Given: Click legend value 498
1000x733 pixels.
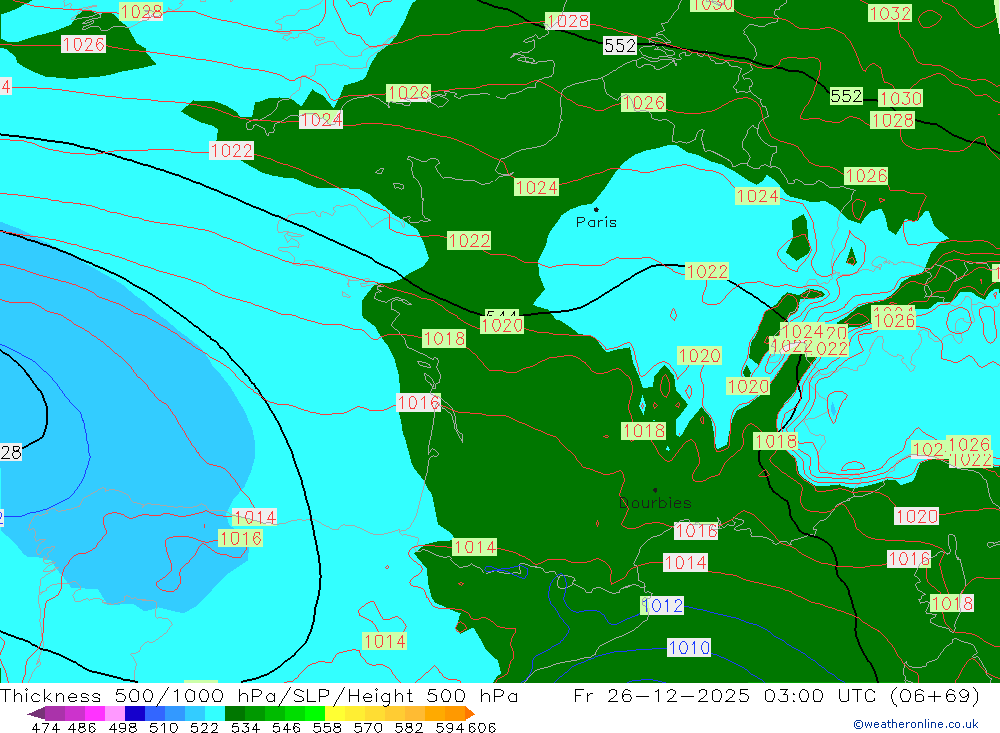Looking at the screenshot, I should (x=122, y=727).
